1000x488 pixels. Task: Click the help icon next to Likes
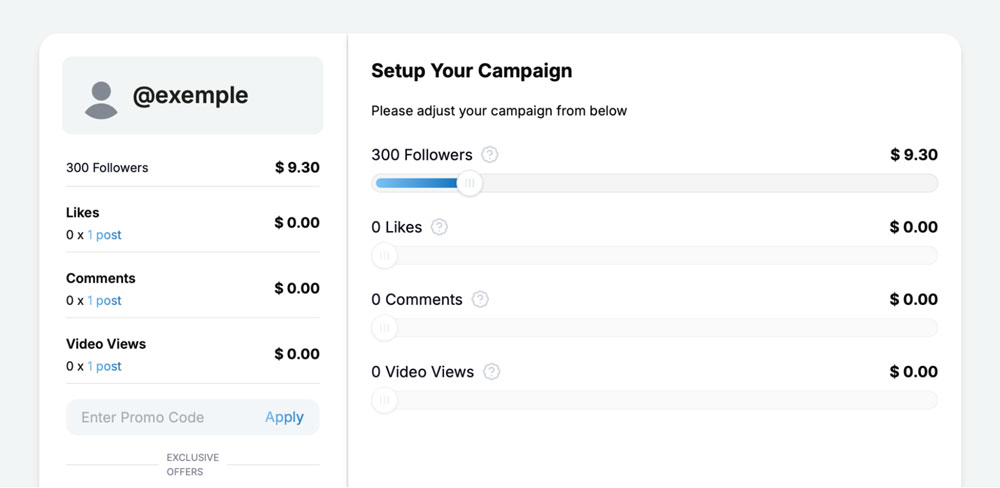click(x=439, y=227)
